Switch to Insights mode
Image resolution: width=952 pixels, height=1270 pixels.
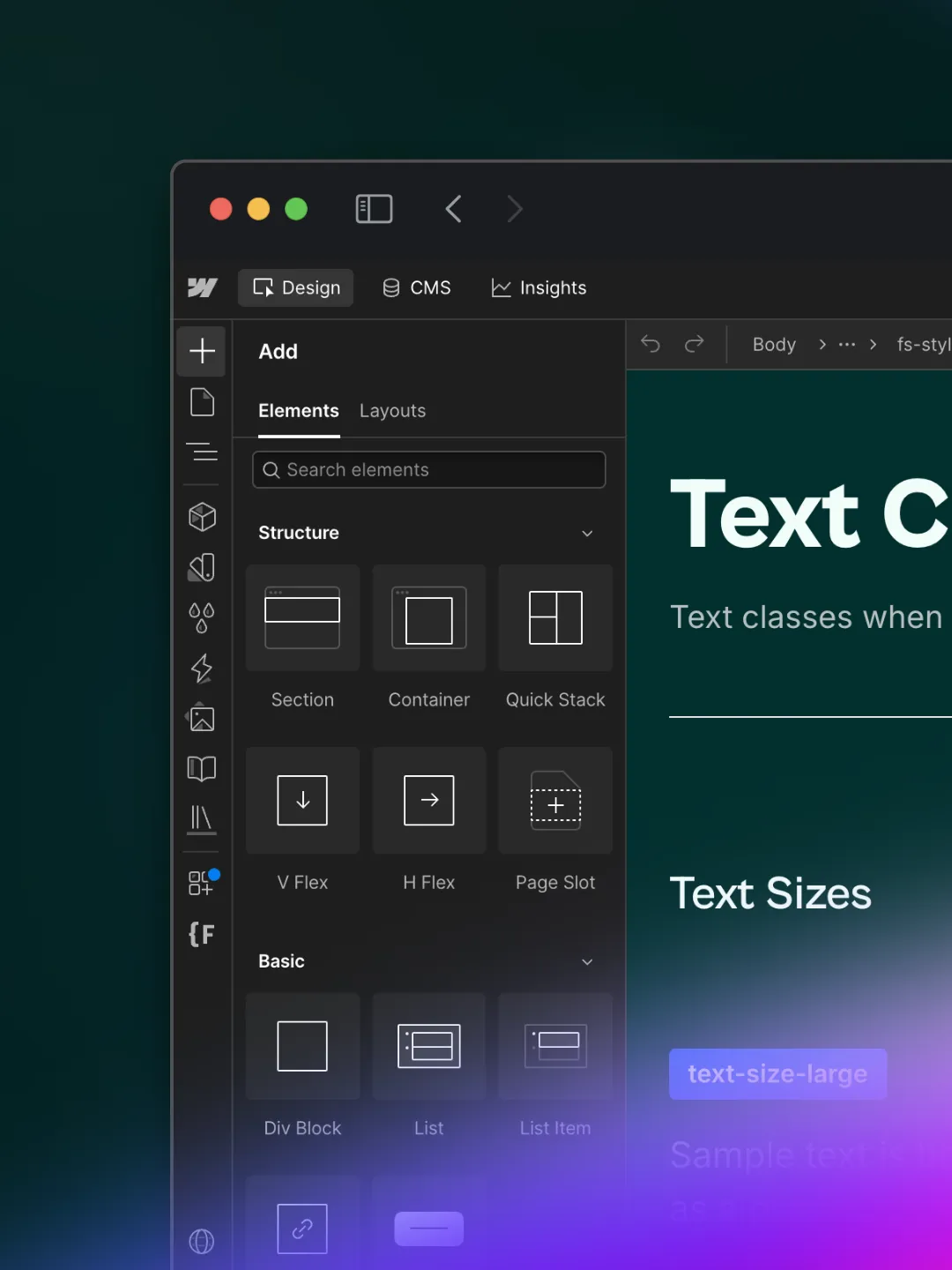539,288
